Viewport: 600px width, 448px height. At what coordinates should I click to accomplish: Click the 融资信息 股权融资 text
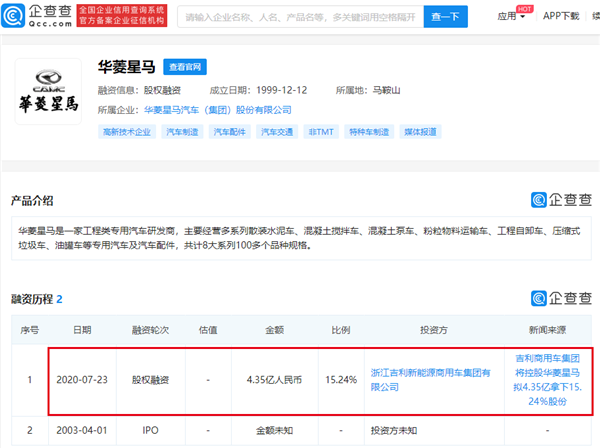pyautogui.click(x=139, y=90)
